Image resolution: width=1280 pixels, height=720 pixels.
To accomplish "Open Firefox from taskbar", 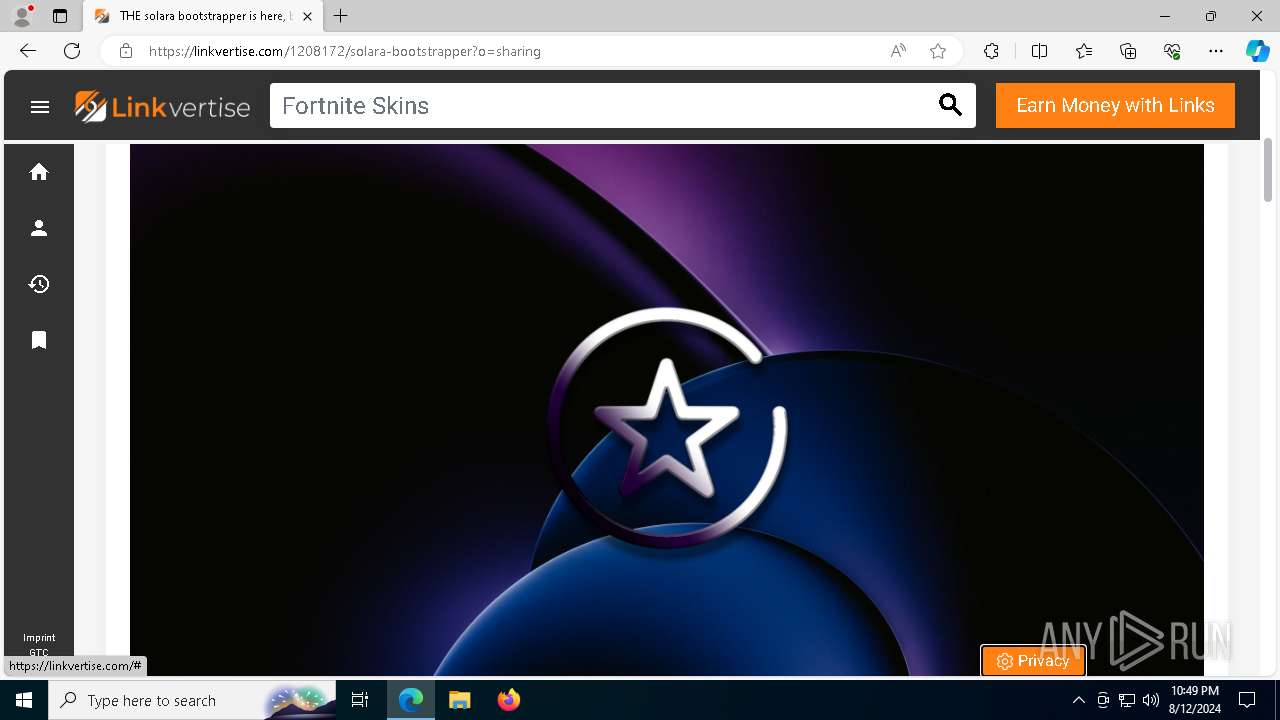I will tap(509, 700).
